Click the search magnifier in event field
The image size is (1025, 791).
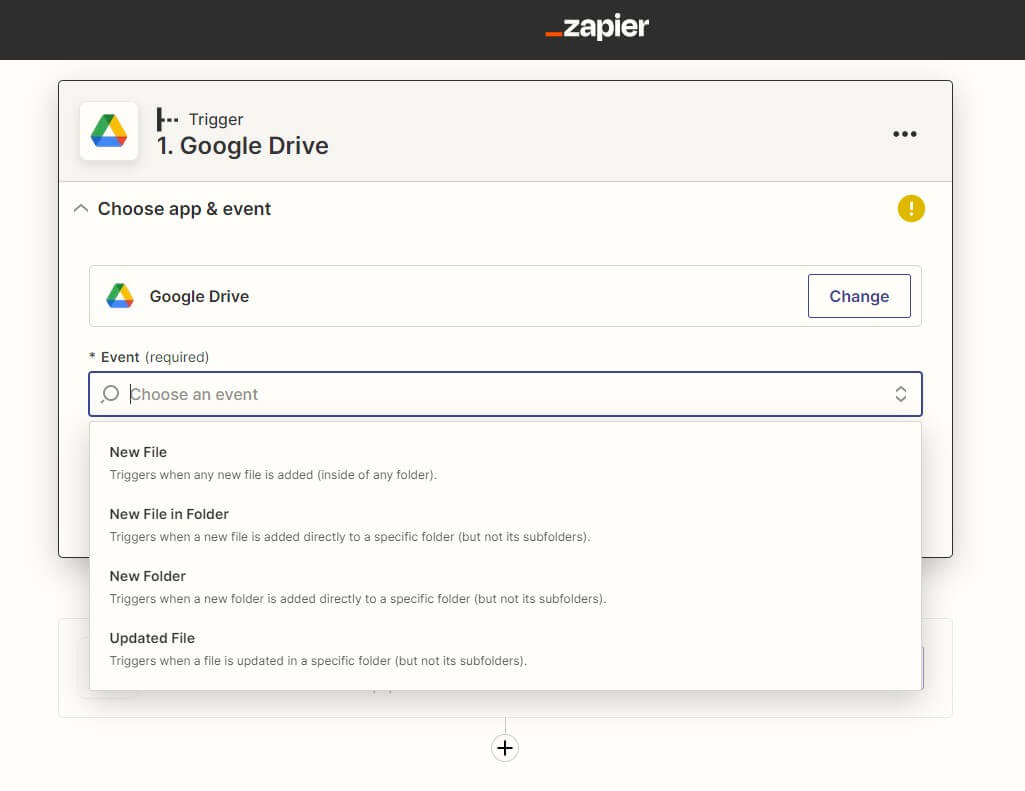click(x=110, y=394)
